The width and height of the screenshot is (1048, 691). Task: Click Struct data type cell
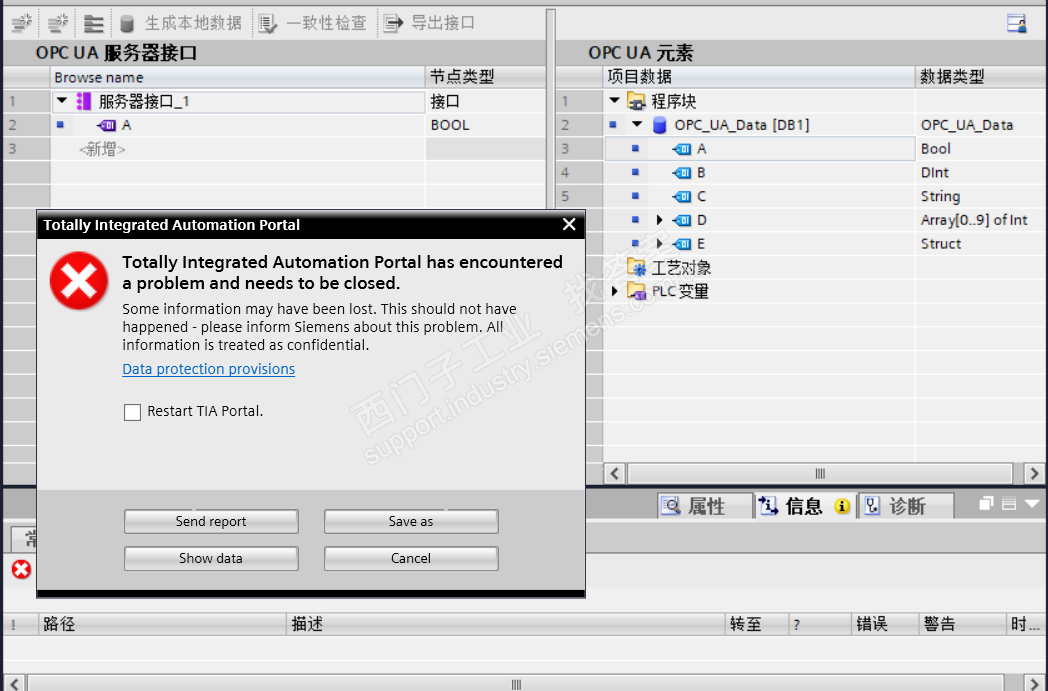tap(981, 244)
